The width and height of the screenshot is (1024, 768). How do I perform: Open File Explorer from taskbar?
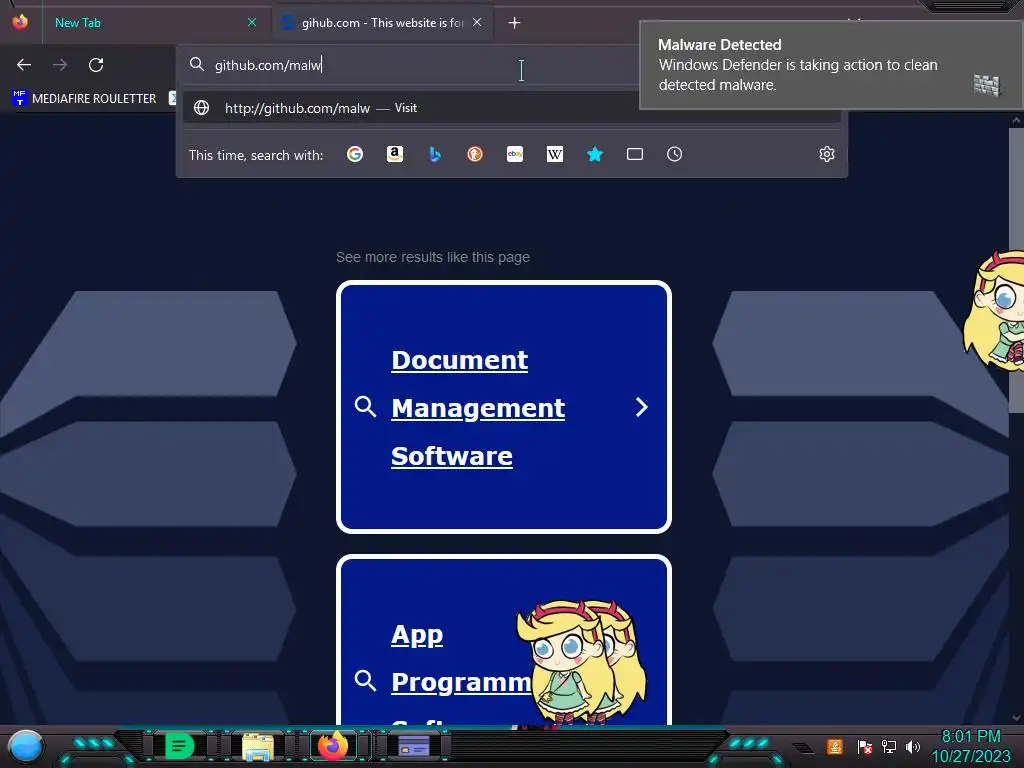coord(258,746)
